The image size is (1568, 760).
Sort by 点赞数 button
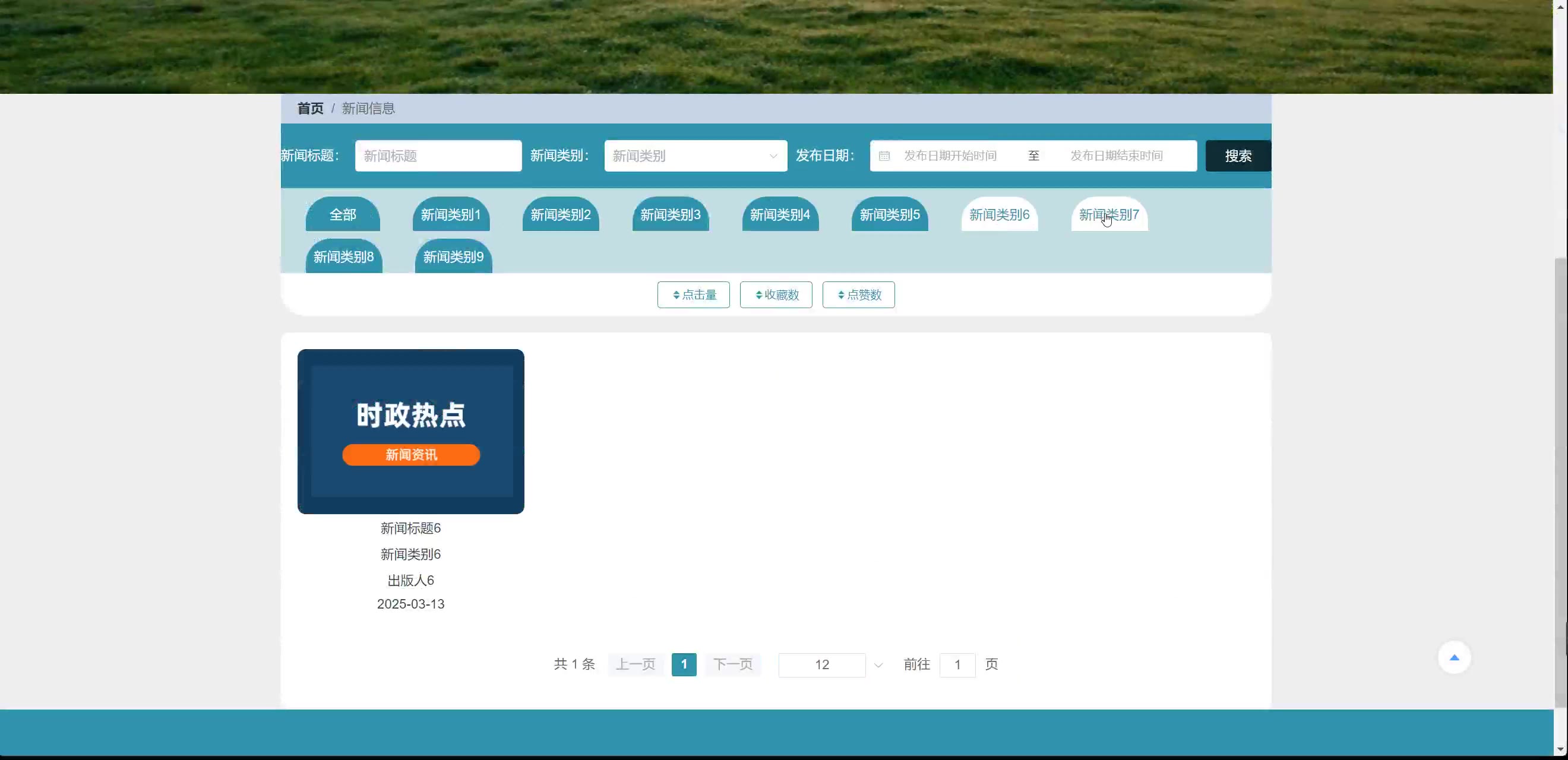click(x=858, y=294)
